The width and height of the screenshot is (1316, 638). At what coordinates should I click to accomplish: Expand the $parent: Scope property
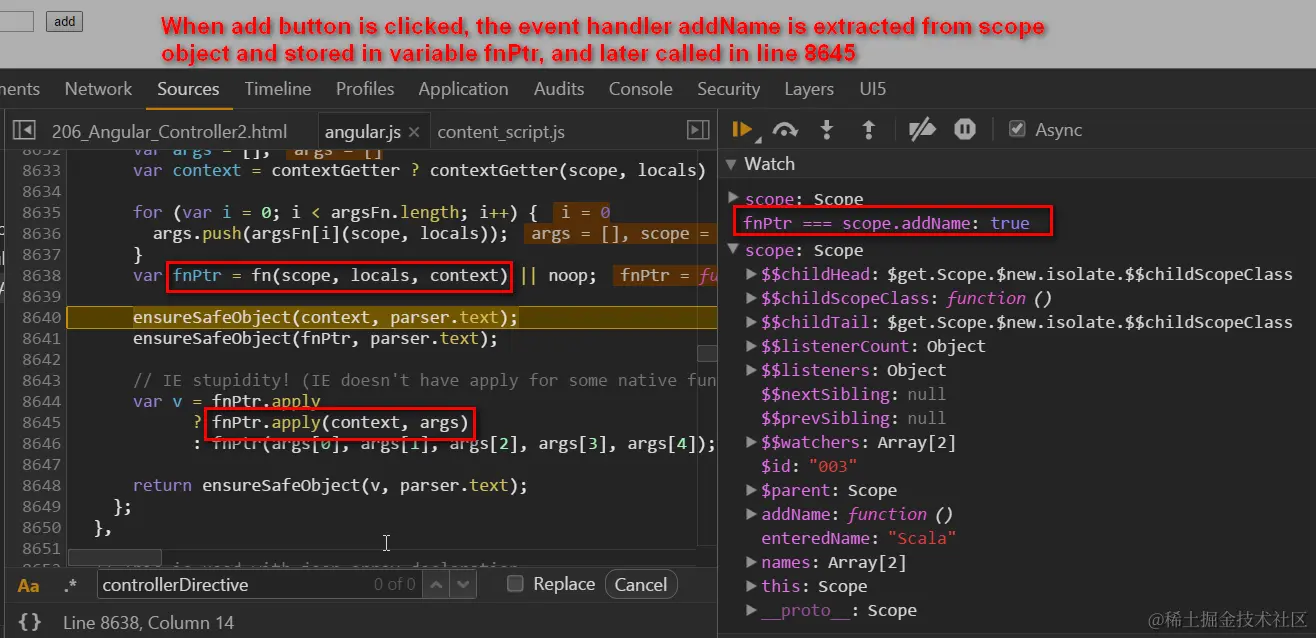pos(752,491)
